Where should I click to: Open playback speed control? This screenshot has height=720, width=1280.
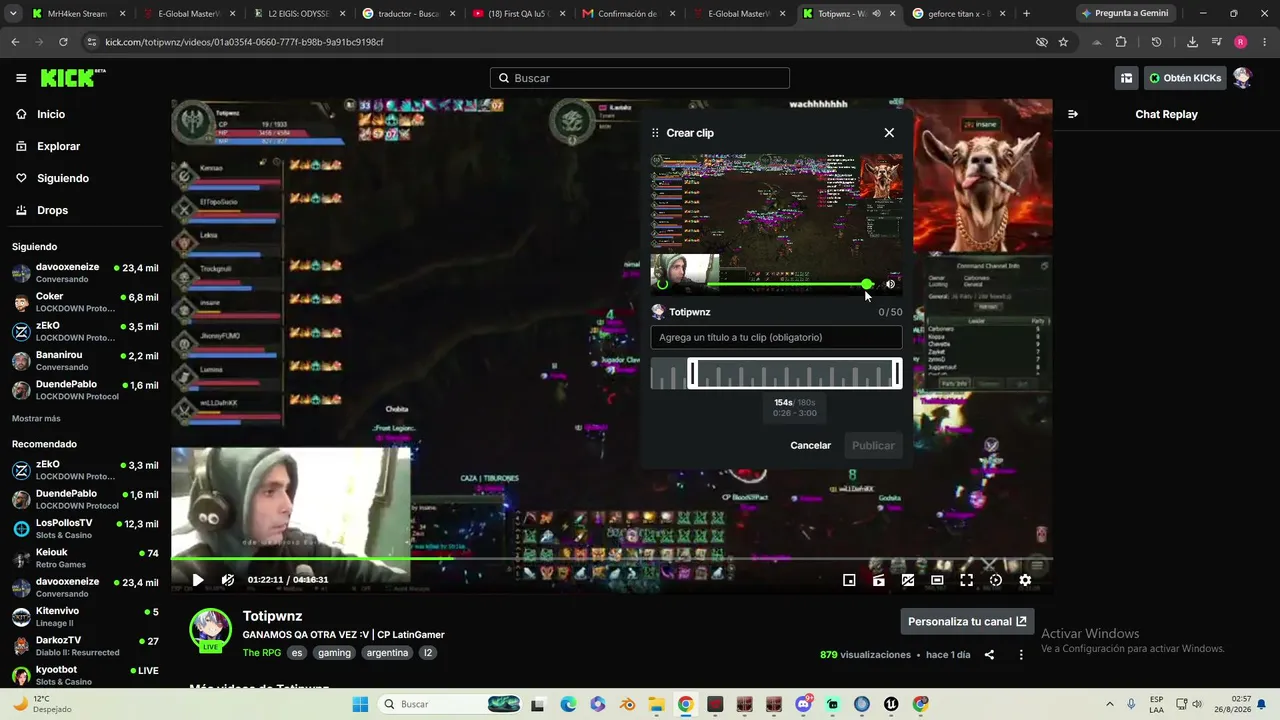pyautogui.click(x=996, y=580)
